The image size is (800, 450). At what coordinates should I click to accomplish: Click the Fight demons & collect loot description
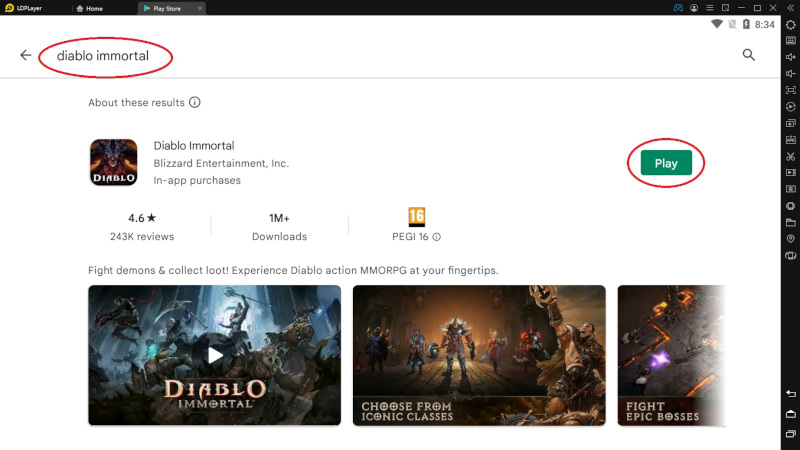[x=293, y=270]
